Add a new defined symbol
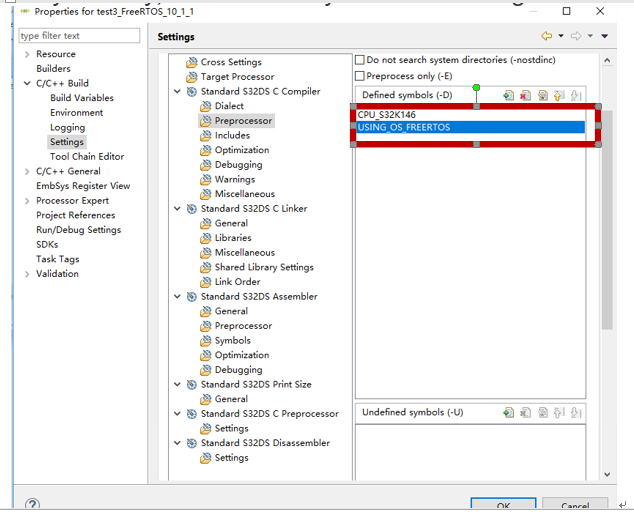 tap(509, 95)
